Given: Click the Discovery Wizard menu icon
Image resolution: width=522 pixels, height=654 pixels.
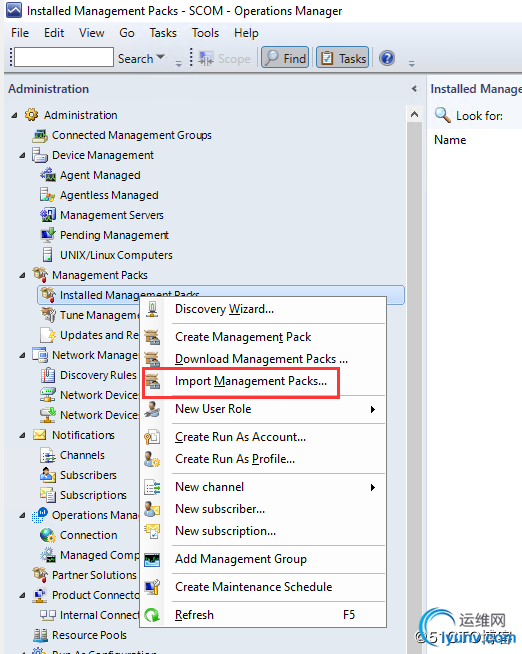Looking at the screenshot, I should pyautogui.click(x=152, y=309).
